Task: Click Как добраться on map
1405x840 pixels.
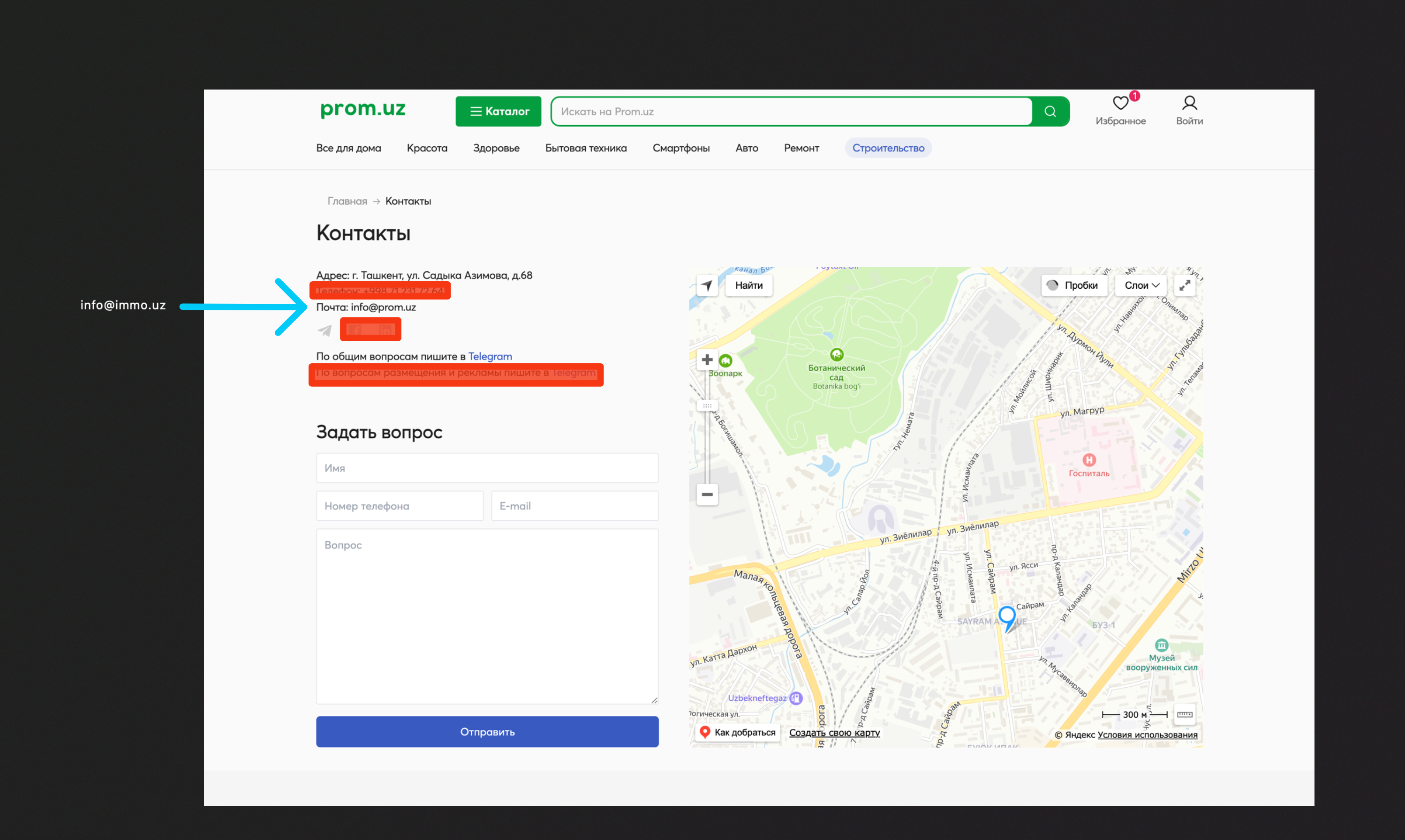Action: point(737,733)
